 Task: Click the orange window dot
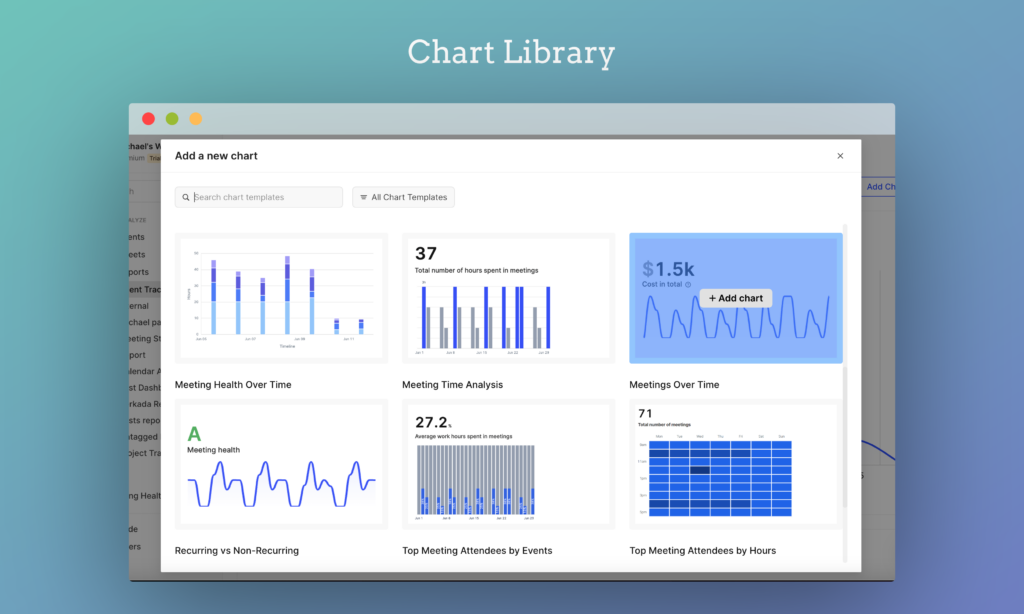click(x=195, y=119)
